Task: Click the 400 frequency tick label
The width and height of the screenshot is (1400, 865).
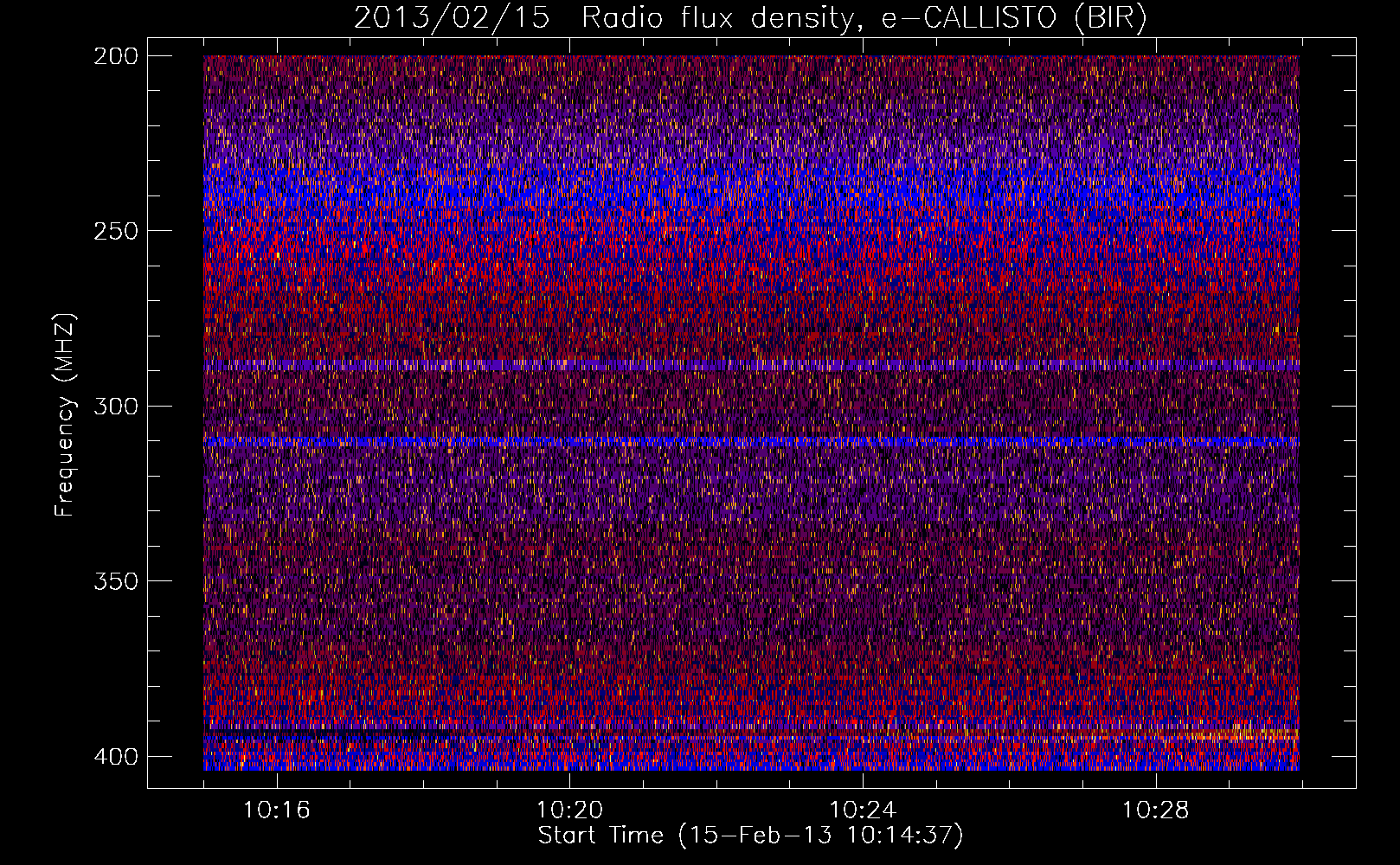Action: click(115, 756)
